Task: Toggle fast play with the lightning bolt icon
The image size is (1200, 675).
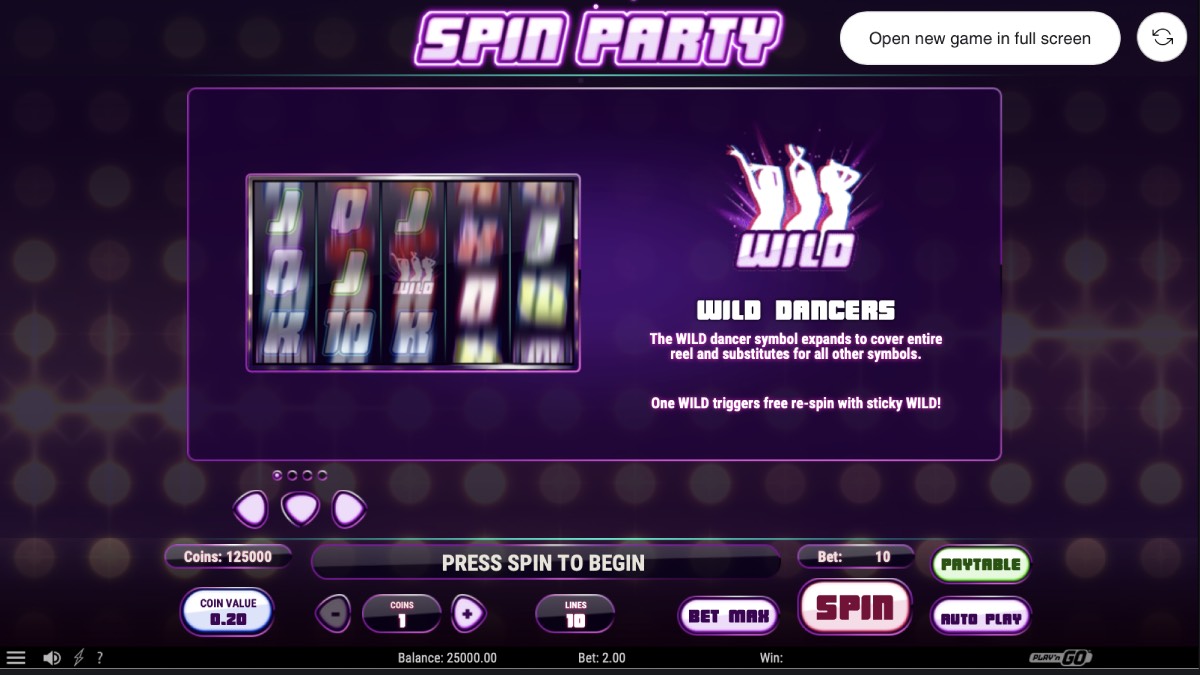Action: coord(79,658)
